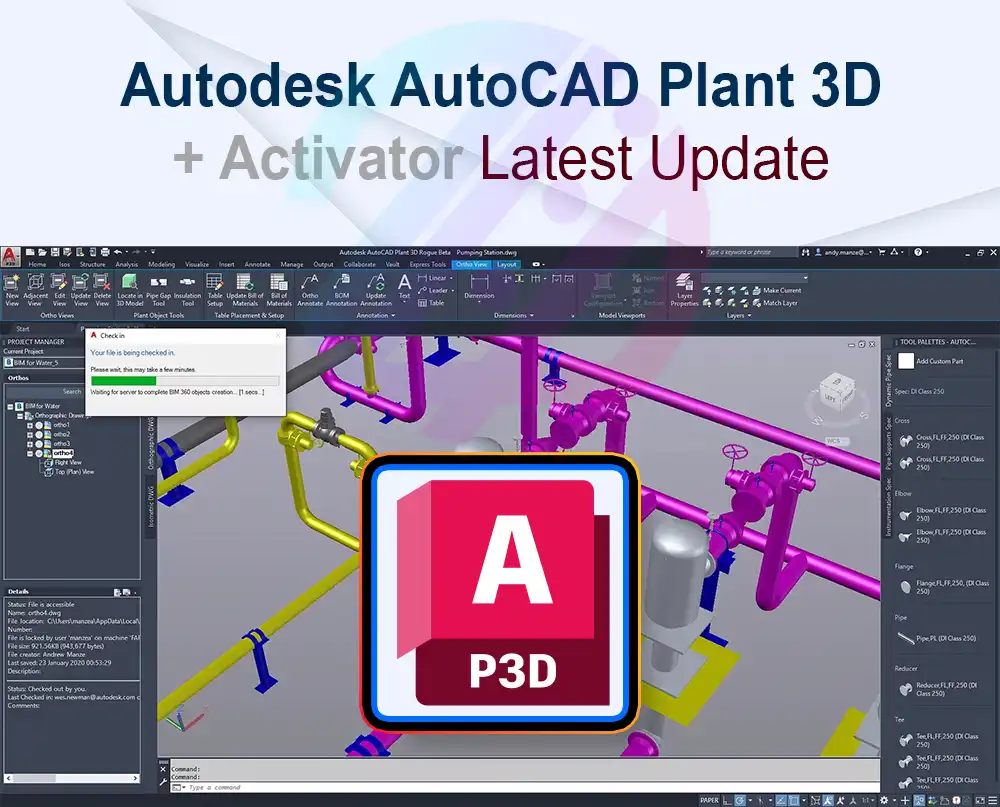The height and width of the screenshot is (807, 1000).
Task: Activate the Pipe Gap Tool
Action: tap(158, 287)
